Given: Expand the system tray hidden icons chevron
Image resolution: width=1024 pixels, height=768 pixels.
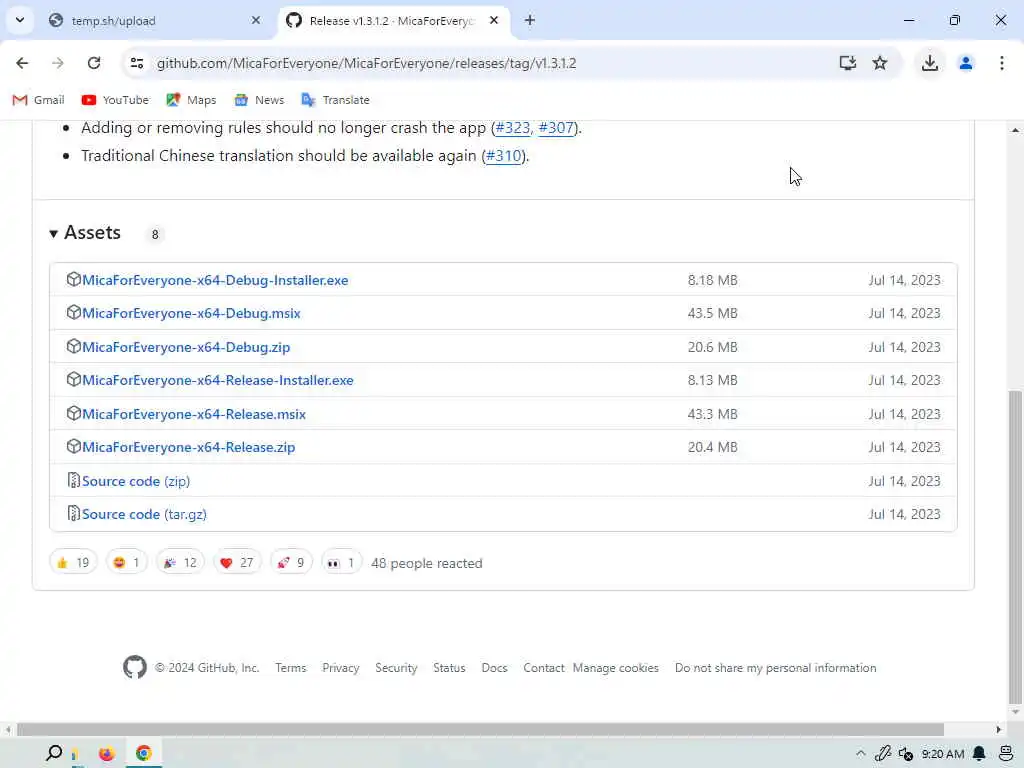Looking at the screenshot, I should point(861,754).
